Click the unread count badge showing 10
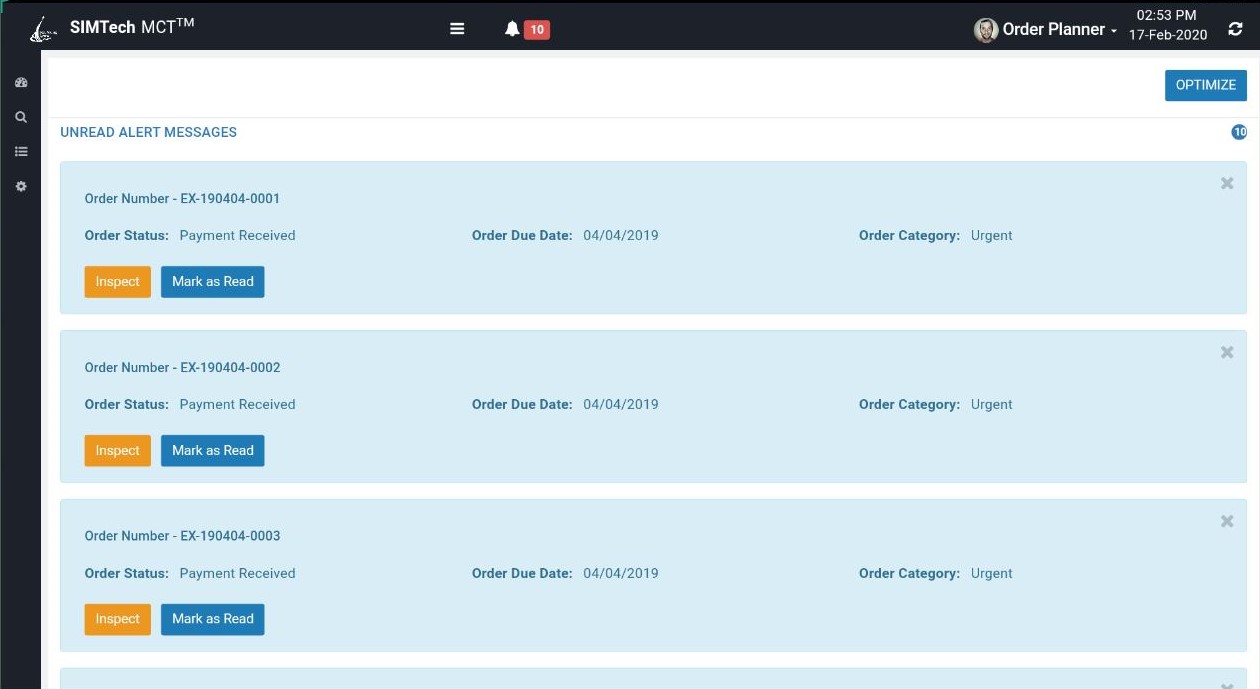 click(x=1239, y=132)
